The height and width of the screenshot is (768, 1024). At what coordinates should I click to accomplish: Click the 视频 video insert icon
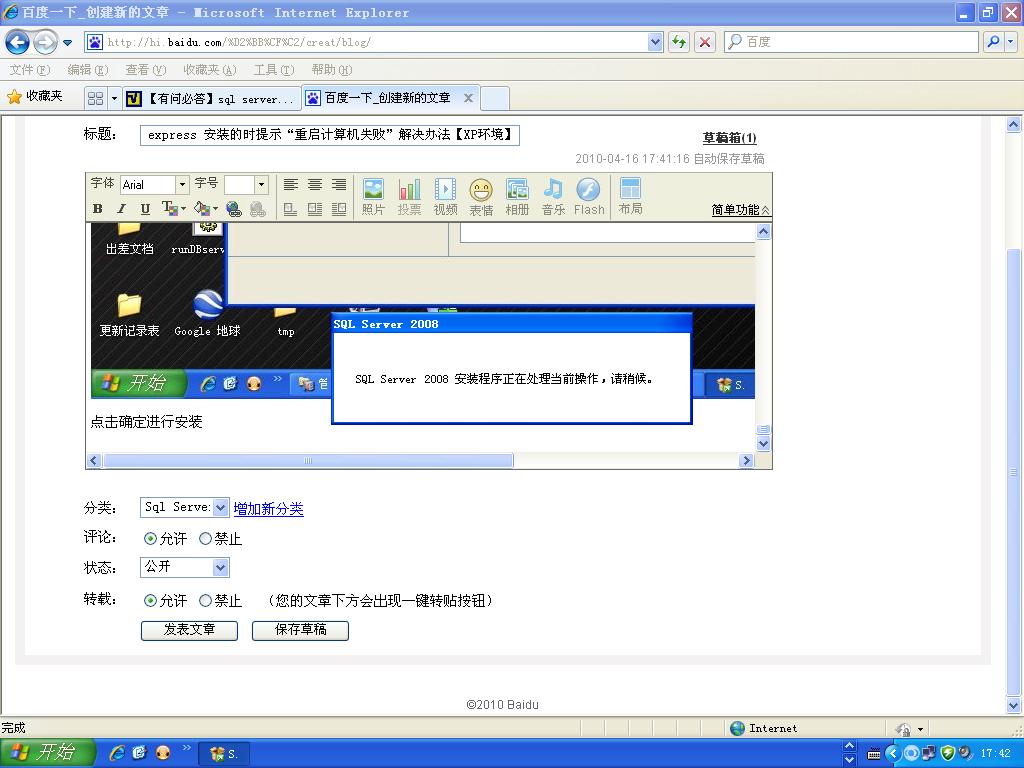445,196
